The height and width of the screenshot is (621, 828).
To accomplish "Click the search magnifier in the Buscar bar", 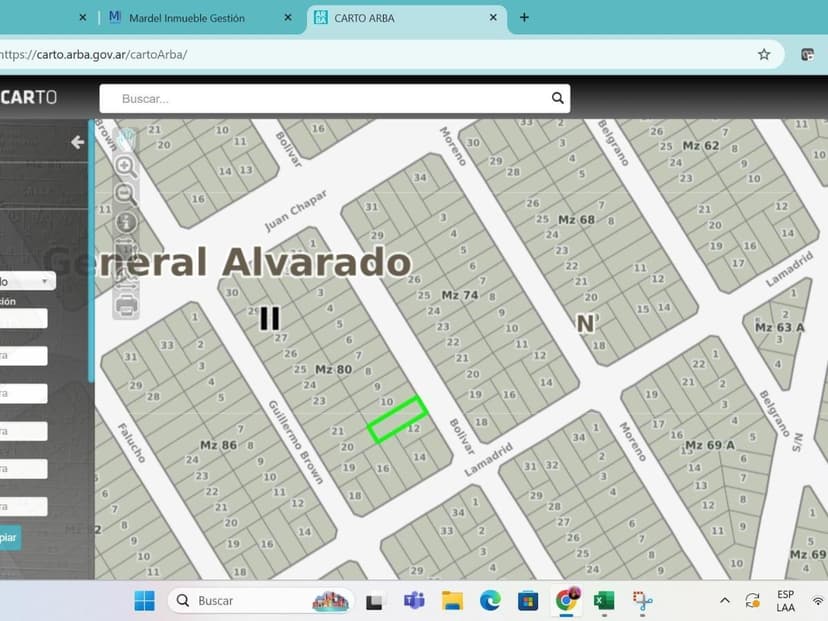I will point(557,98).
